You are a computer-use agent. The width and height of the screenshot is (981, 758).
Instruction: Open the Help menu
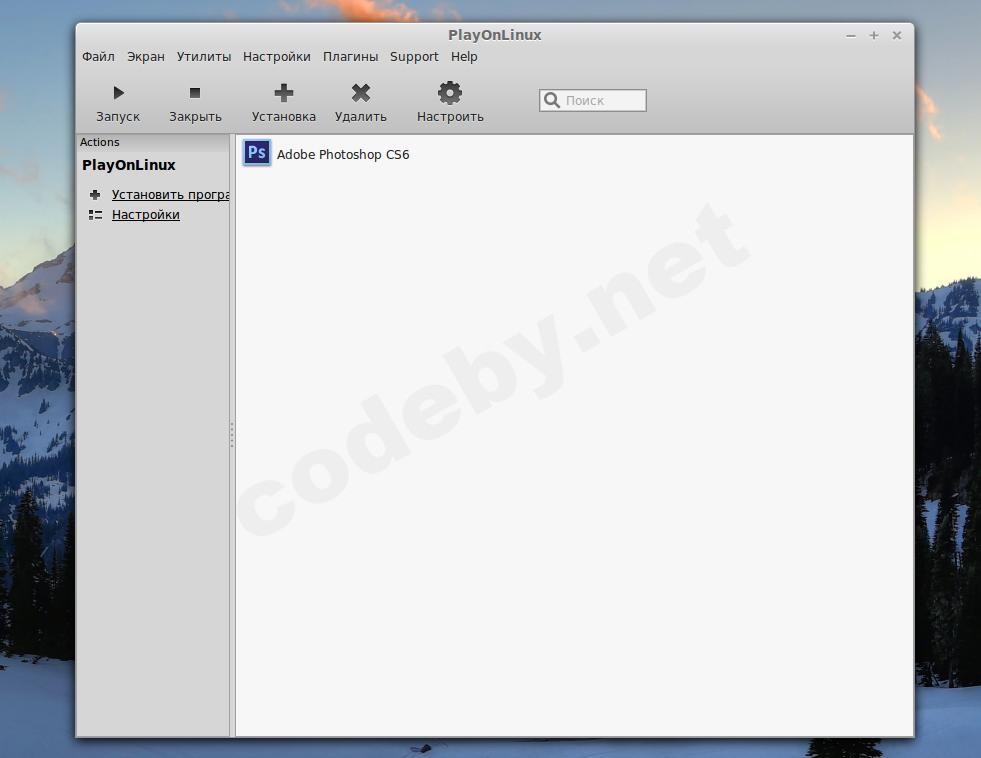(464, 57)
